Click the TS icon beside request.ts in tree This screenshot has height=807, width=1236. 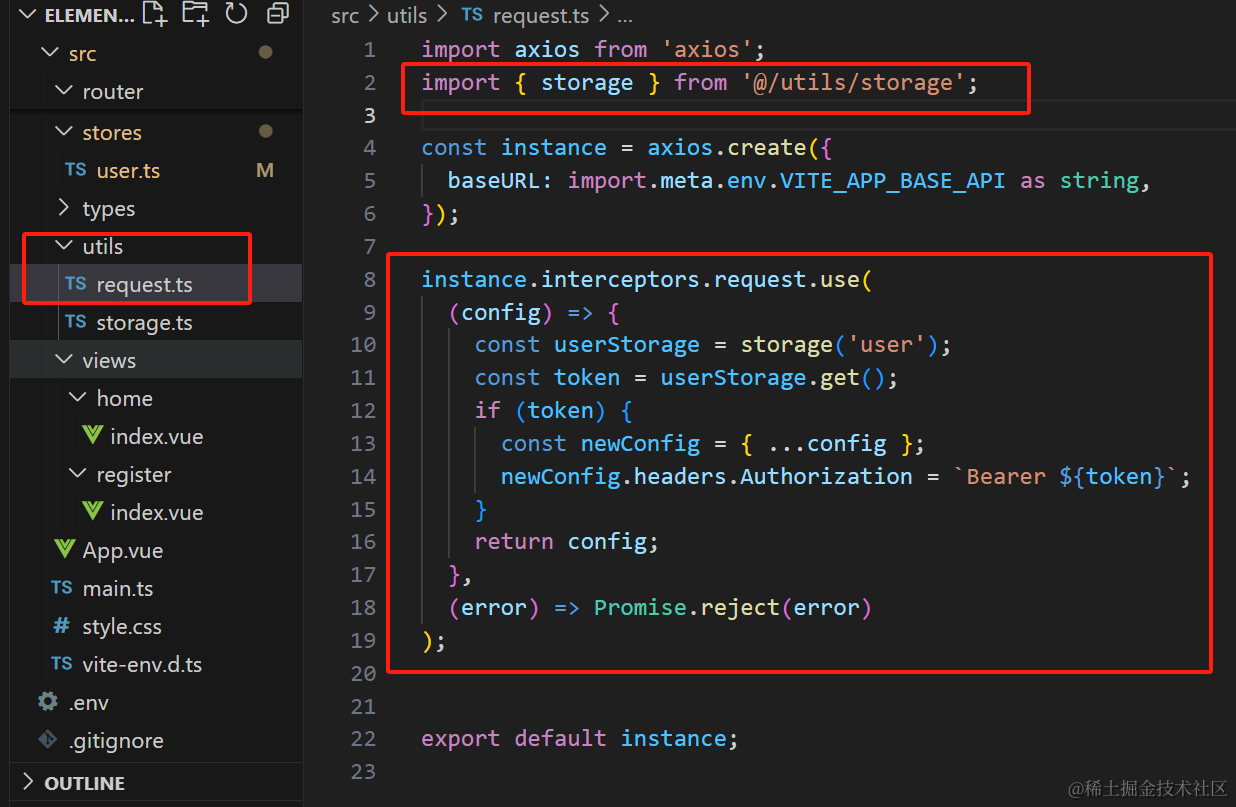point(76,284)
